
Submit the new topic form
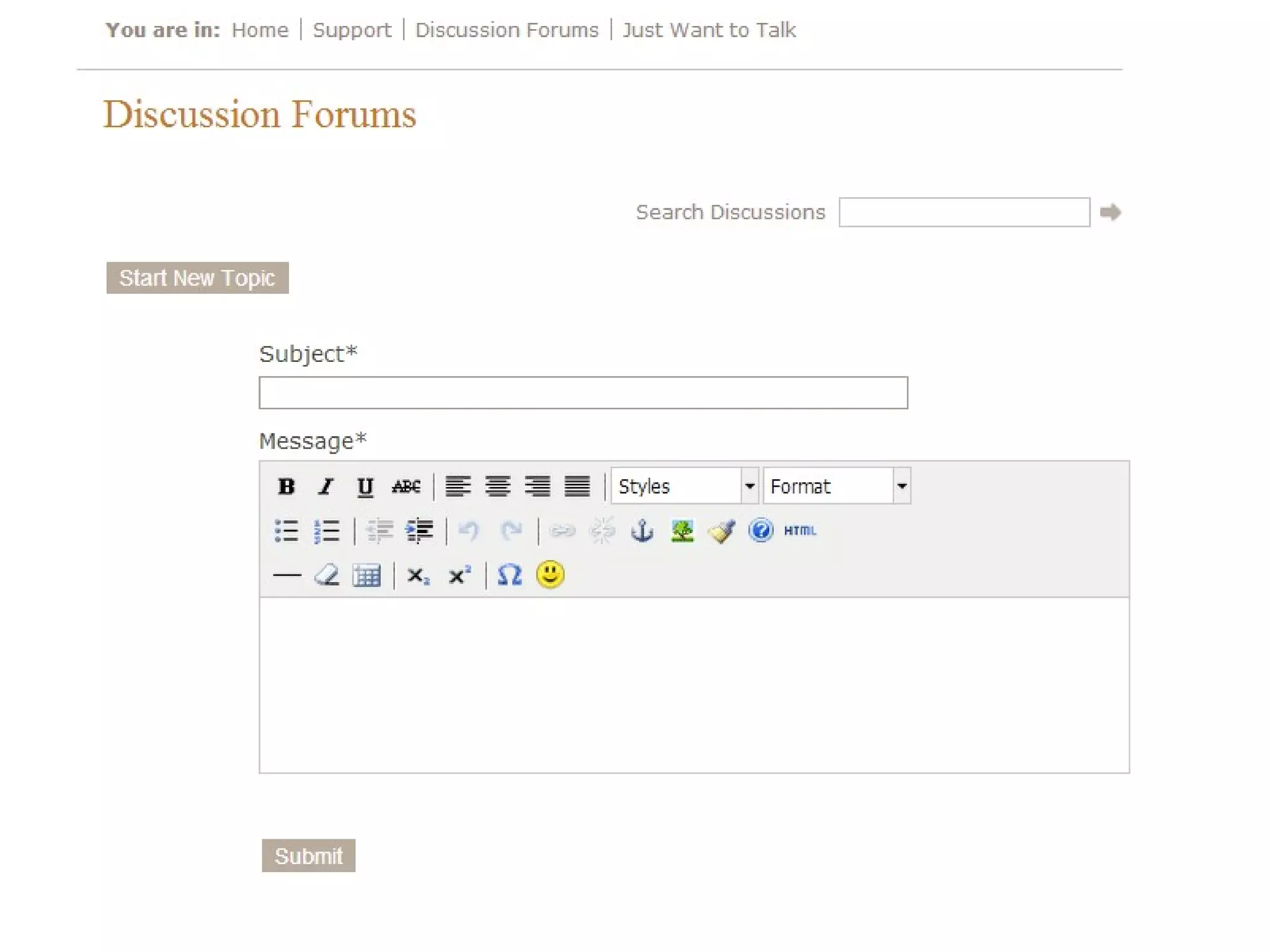point(308,855)
